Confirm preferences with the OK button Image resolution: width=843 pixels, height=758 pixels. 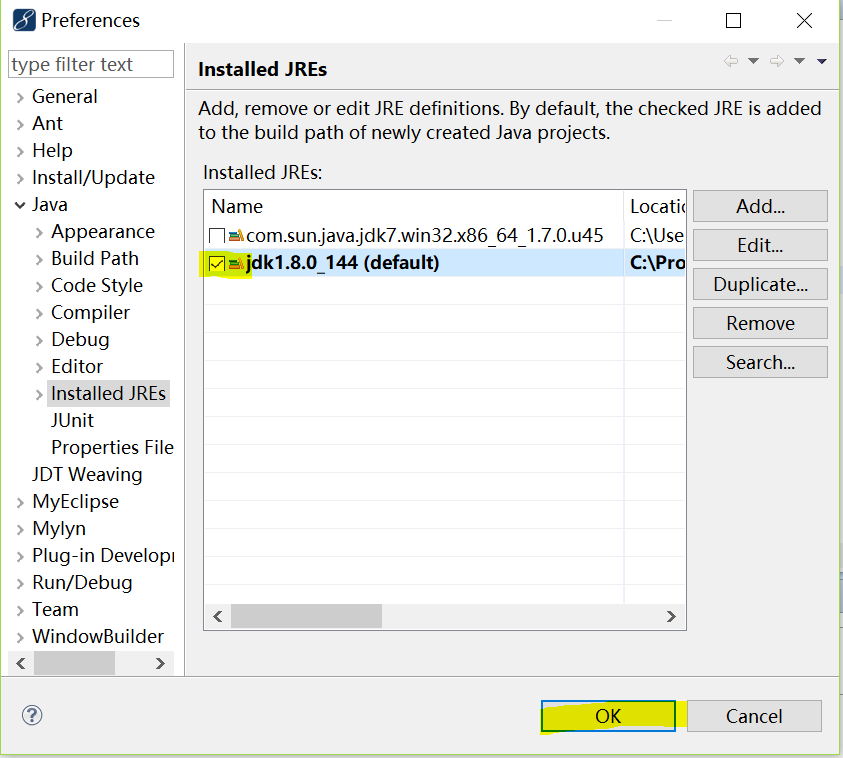(608, 716)
